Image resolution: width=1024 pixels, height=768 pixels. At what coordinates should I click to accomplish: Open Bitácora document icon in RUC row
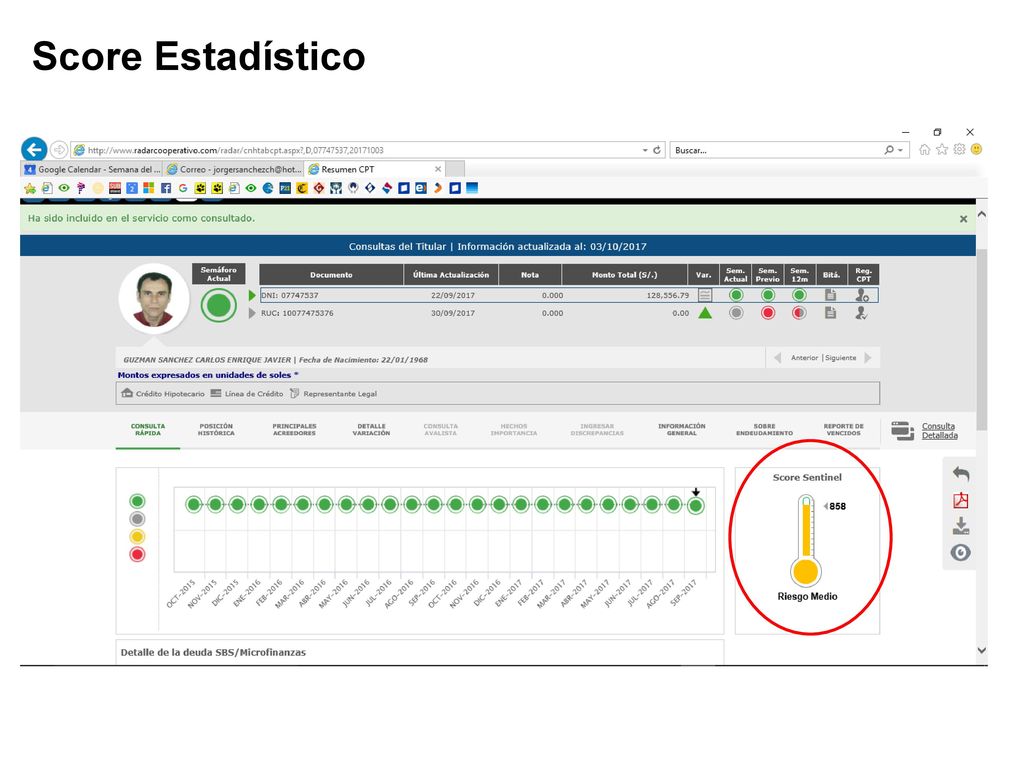point(830,313)
